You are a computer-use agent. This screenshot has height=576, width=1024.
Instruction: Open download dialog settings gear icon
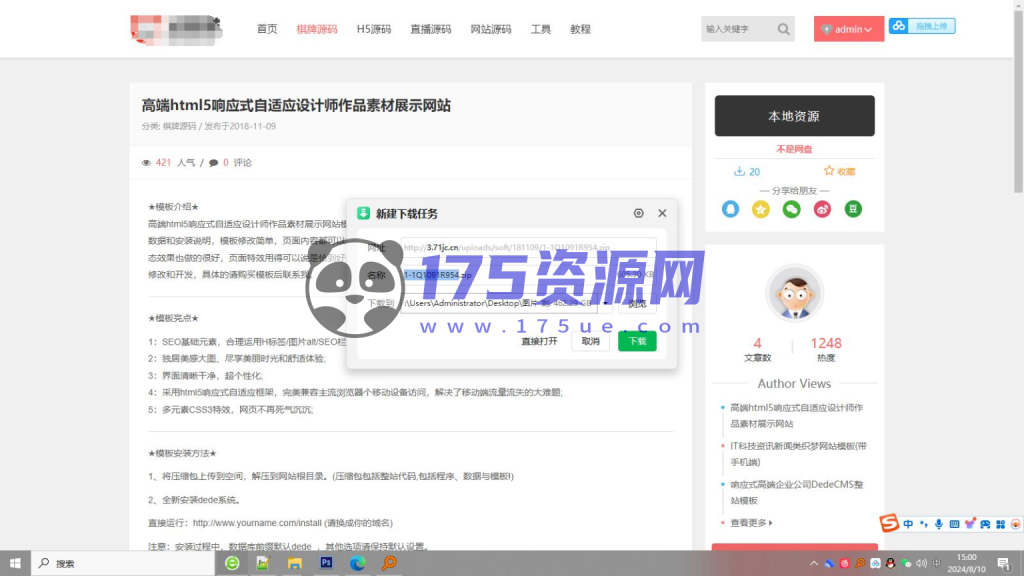tap(638, 213)
